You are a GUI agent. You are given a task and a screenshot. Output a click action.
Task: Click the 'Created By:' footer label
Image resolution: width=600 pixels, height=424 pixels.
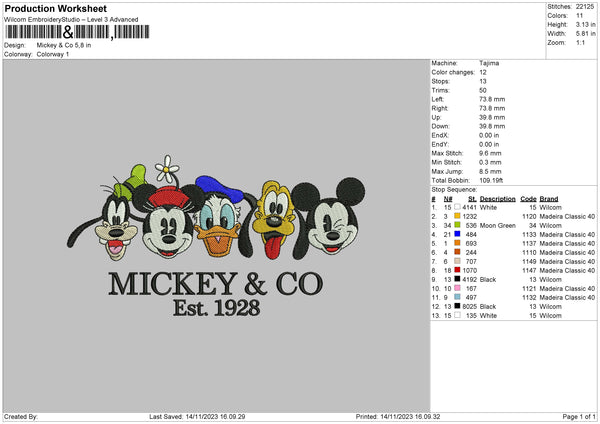(x=21, y=416)
